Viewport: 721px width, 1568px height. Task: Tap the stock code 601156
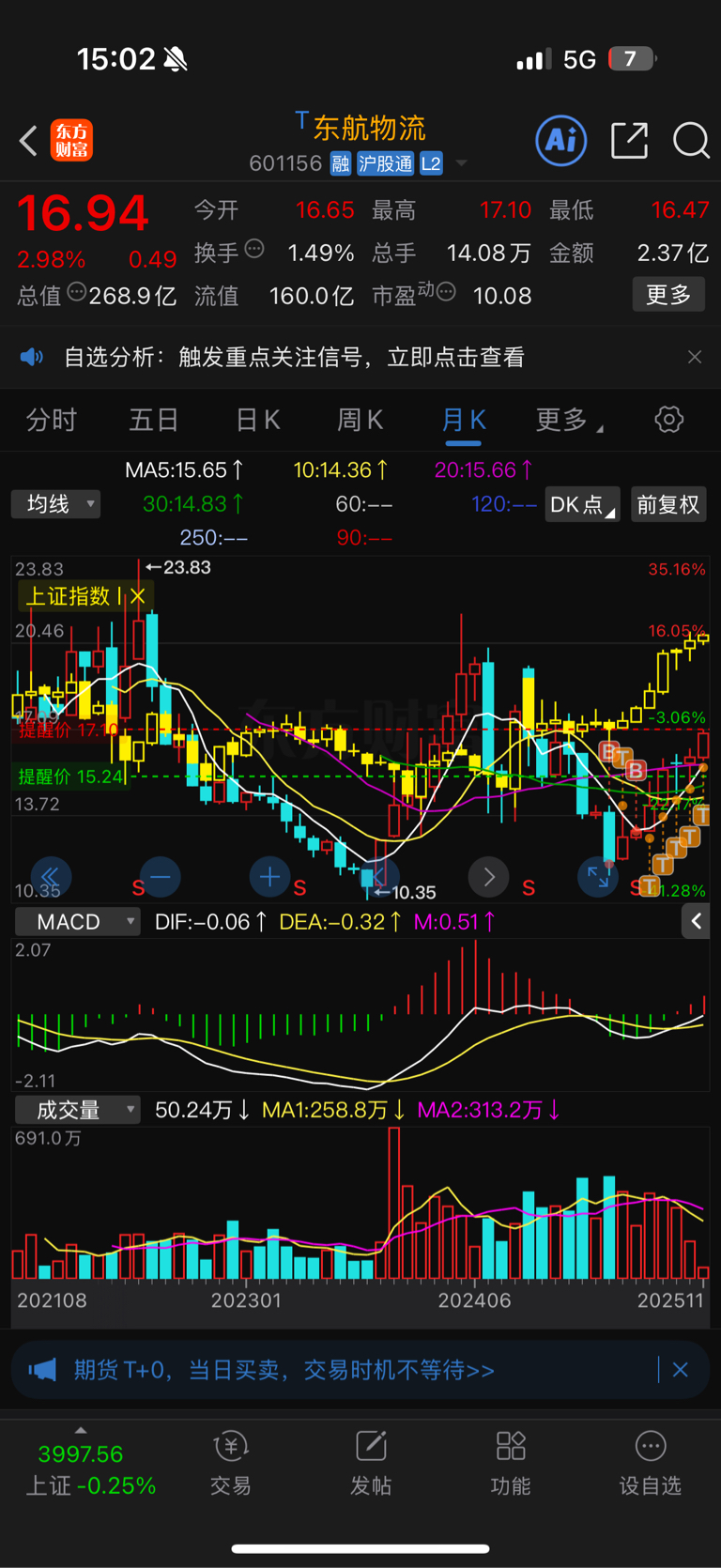285,163
